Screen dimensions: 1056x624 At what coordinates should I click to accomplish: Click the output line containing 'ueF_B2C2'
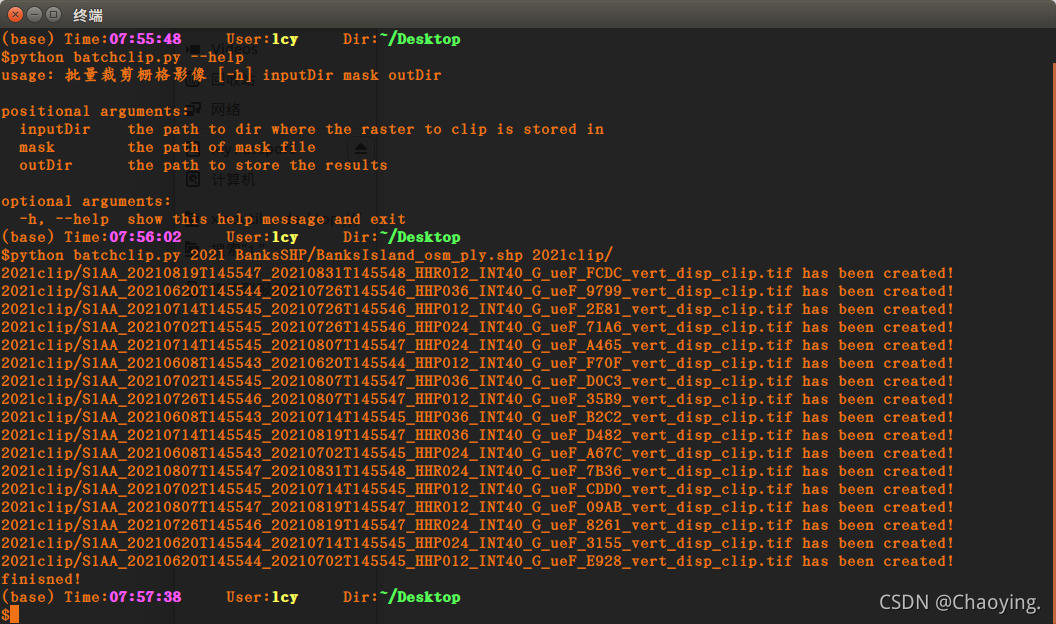477,417
